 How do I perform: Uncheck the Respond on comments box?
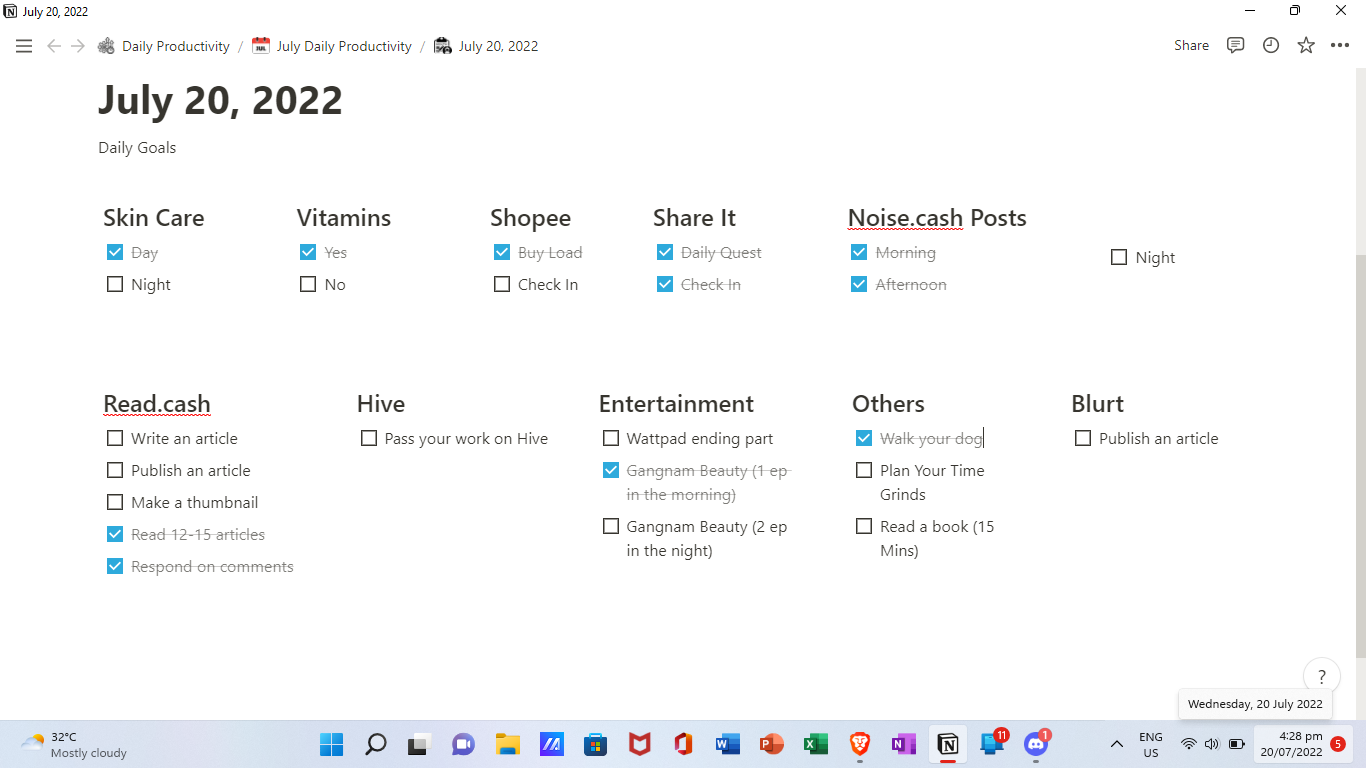click(115, 566)
